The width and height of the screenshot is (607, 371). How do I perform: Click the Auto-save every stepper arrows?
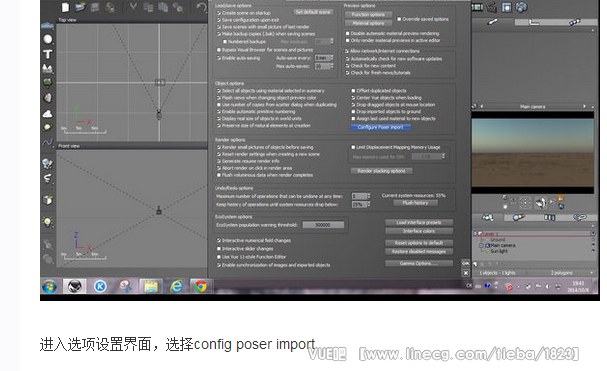point(331,58)
